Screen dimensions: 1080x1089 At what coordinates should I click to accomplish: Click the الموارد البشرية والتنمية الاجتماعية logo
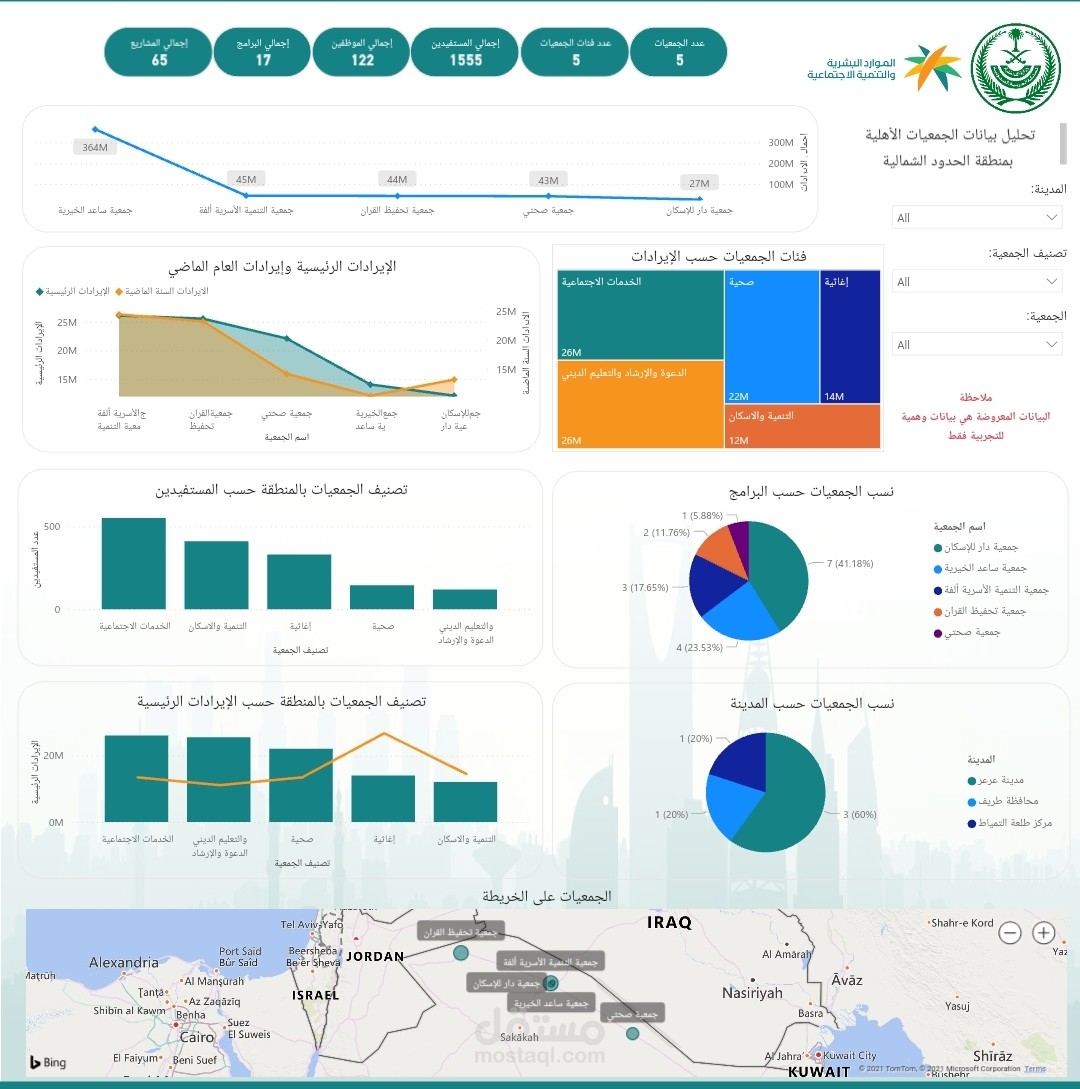pyautogui.click(x=885, y=68)
